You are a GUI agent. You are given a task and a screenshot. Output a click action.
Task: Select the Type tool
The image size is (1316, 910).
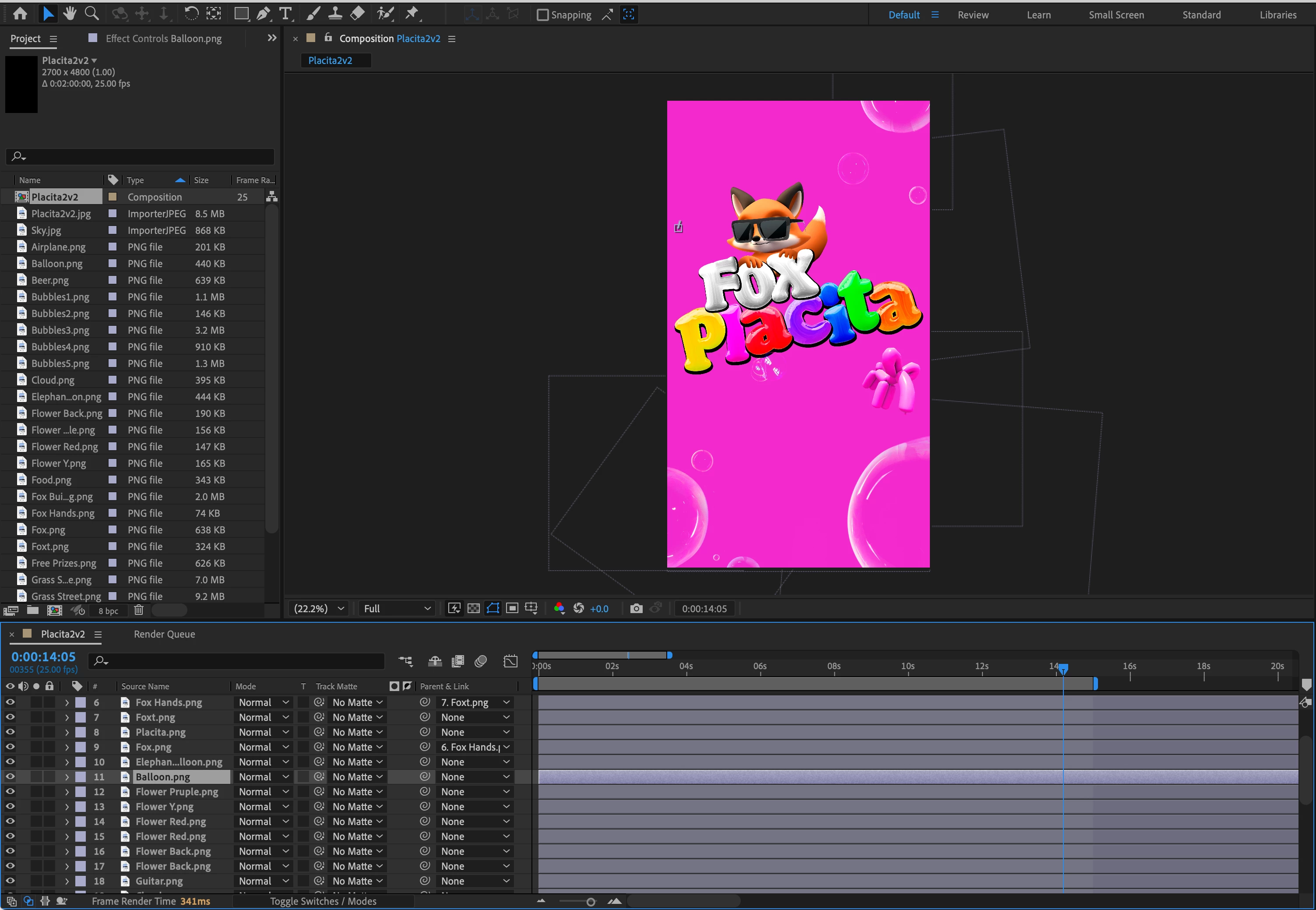(285, 14)
